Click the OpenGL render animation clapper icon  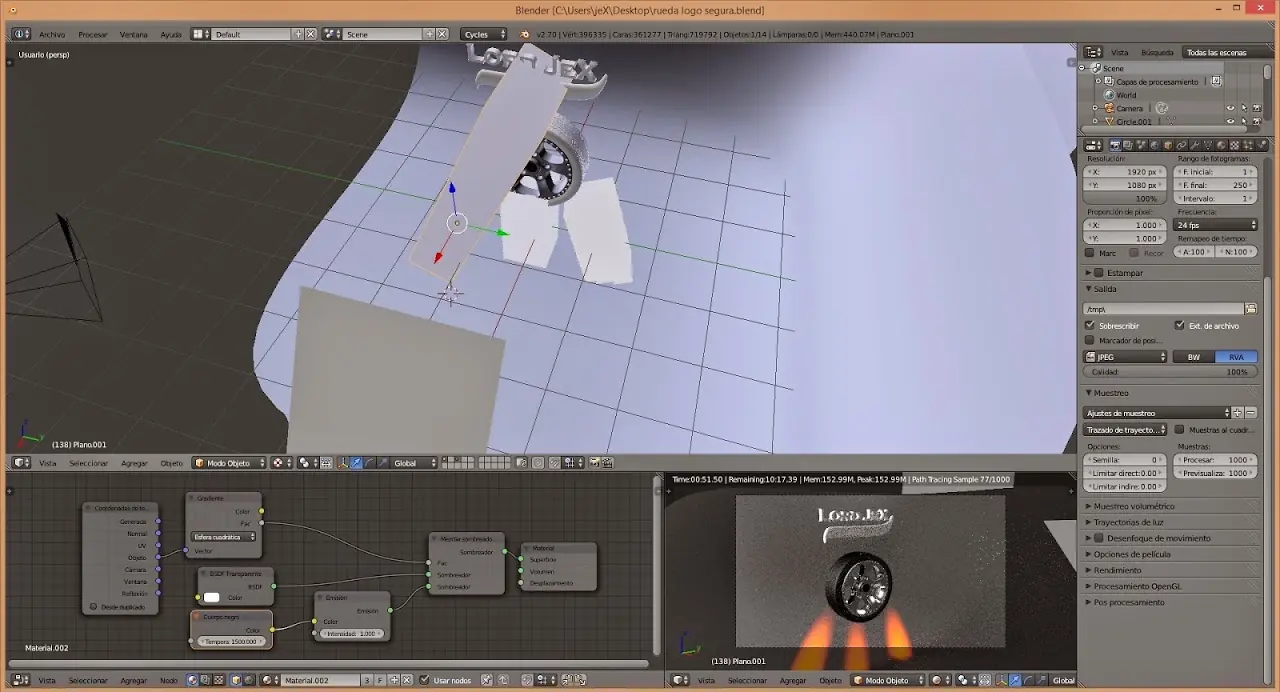point(607,463)
